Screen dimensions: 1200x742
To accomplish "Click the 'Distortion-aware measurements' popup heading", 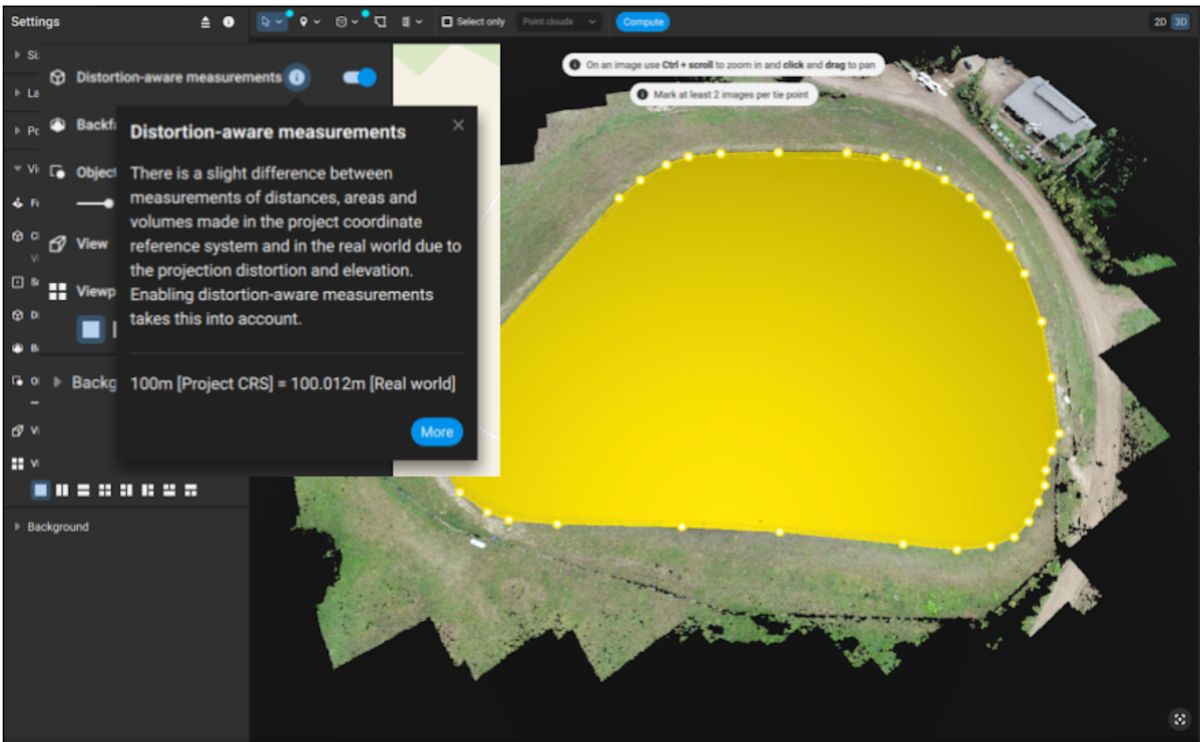I will [x=268, y=132].
